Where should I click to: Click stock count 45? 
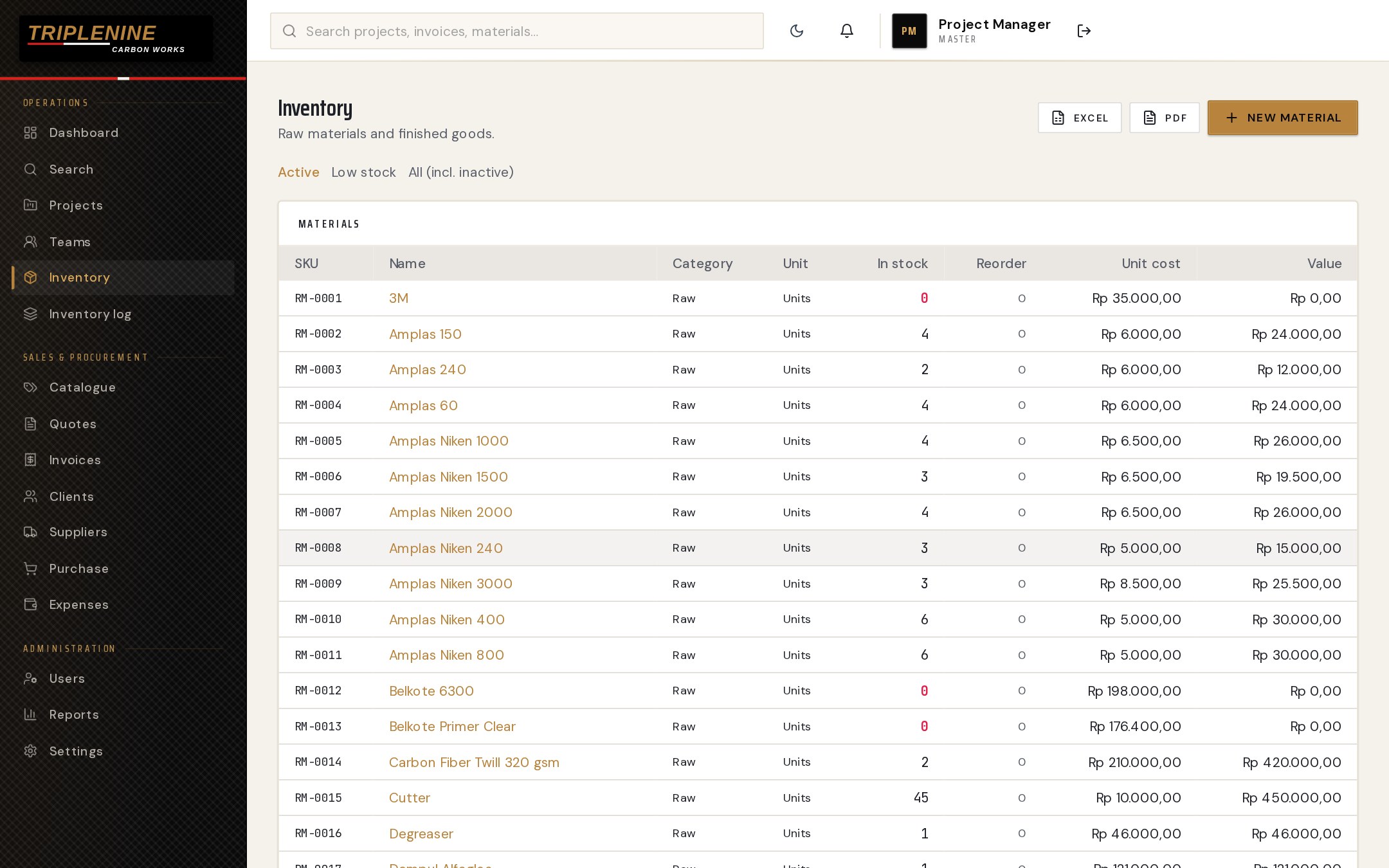(921, 798)
